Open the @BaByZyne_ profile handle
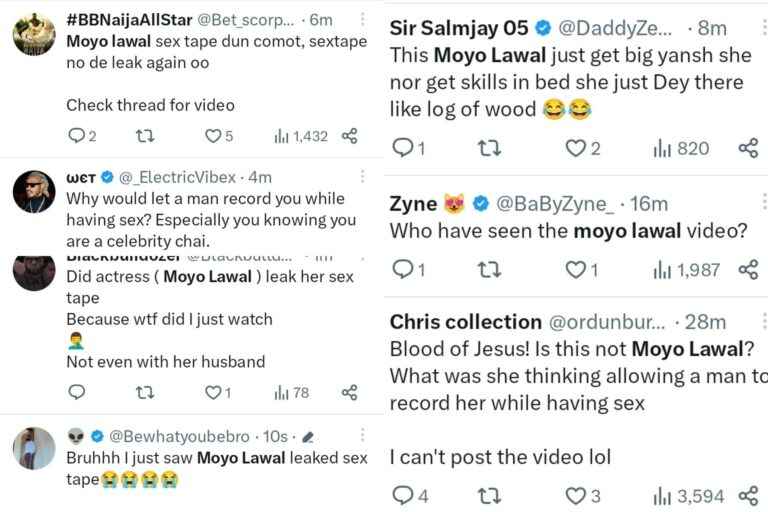The height and width of the screenshot is (512, 768). pos(554,204)
